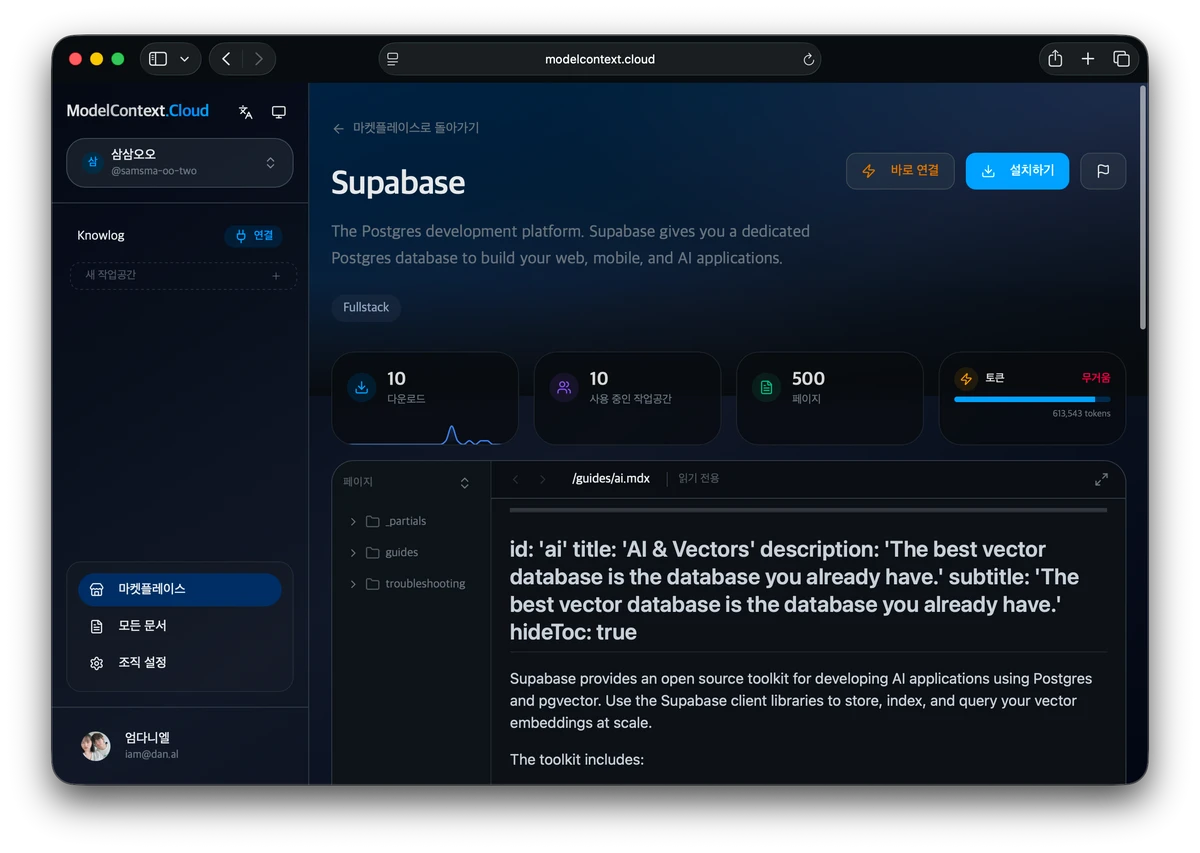The width and height of the screenshot is (1200, 853).
Task: Click the 바로 연결 button
Action: coord(900,171)
